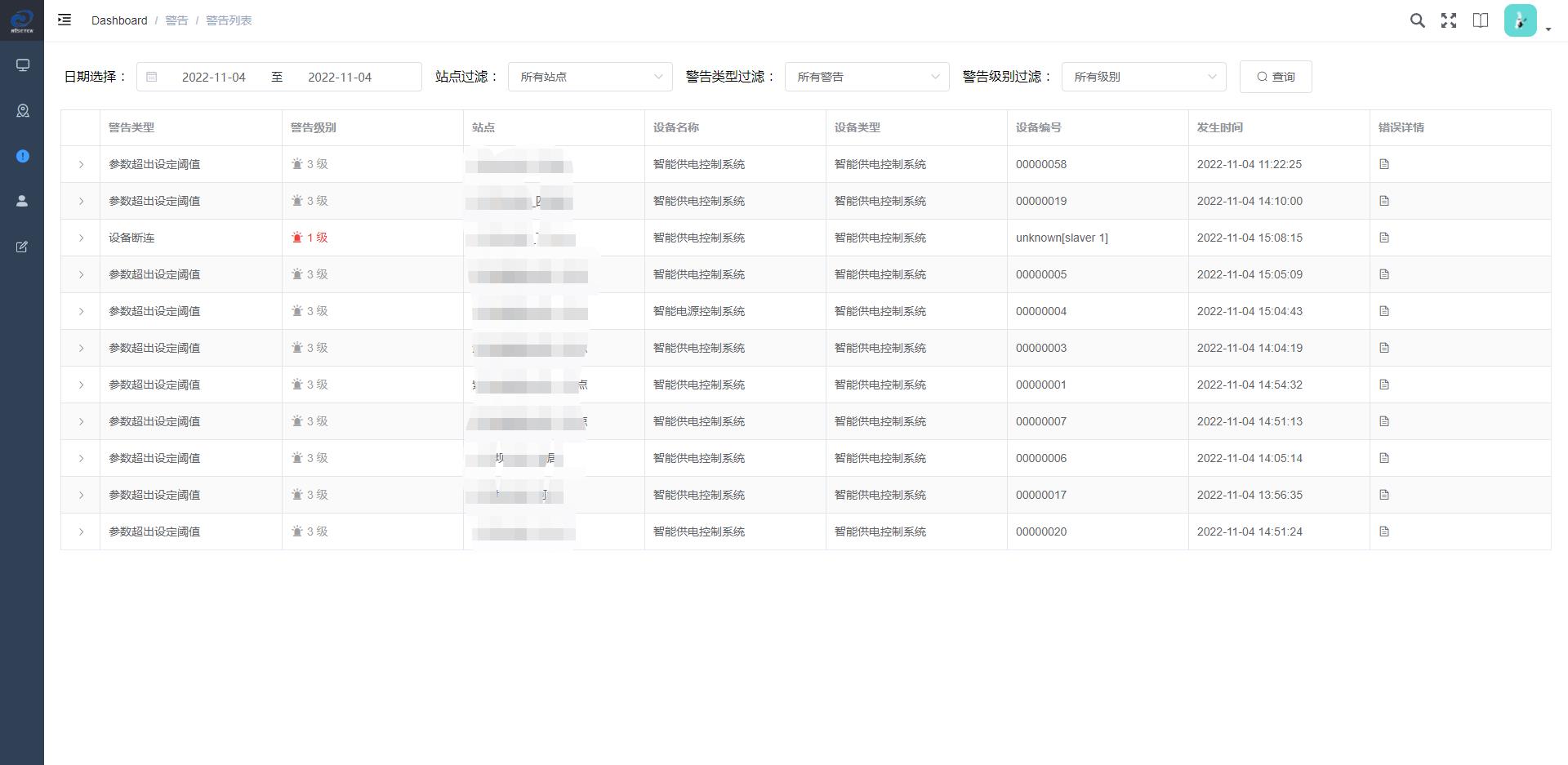Click the 查询 search button

(x=1275, y=77)
